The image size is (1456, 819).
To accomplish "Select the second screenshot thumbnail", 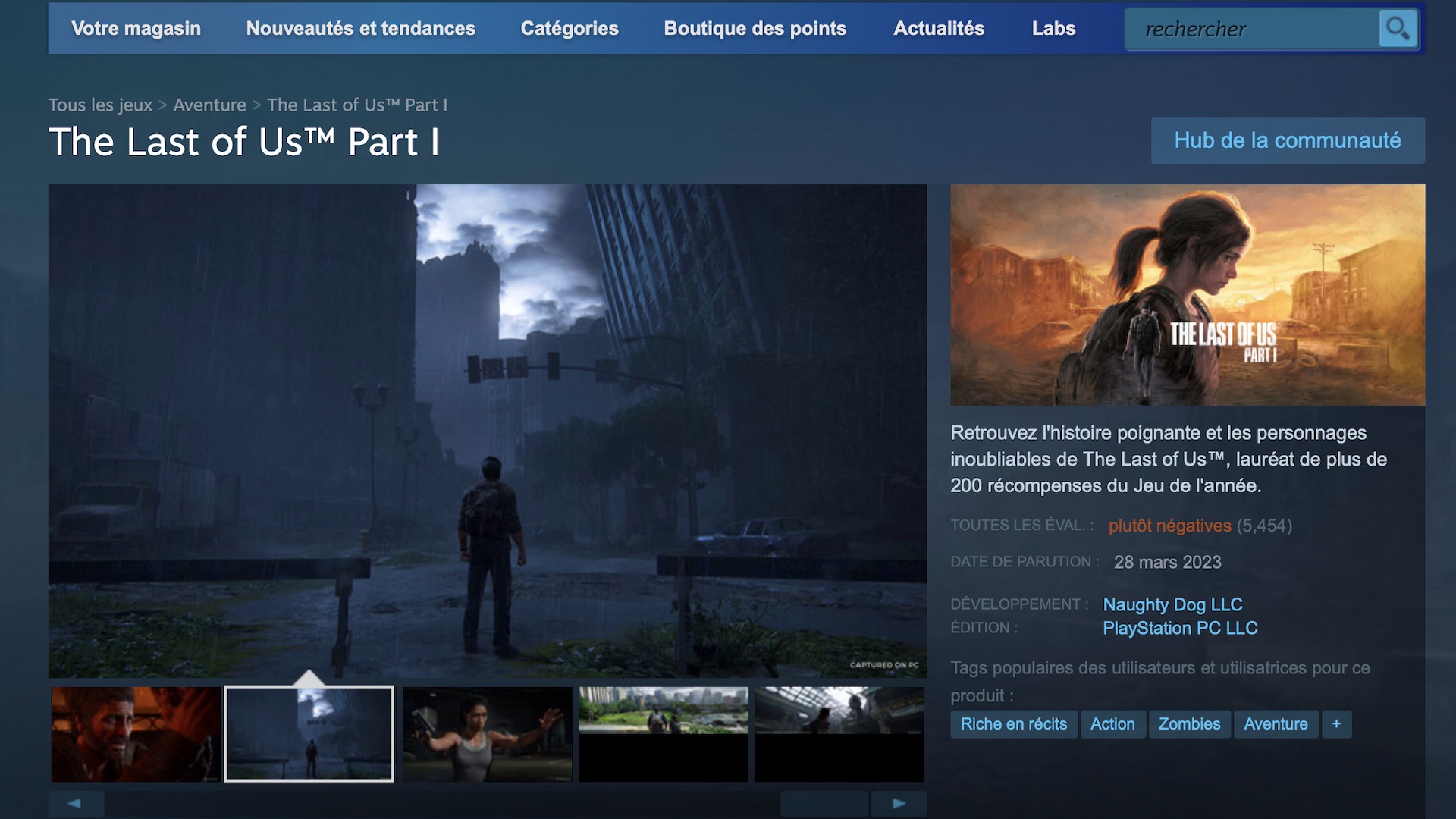I will point(308,733).
